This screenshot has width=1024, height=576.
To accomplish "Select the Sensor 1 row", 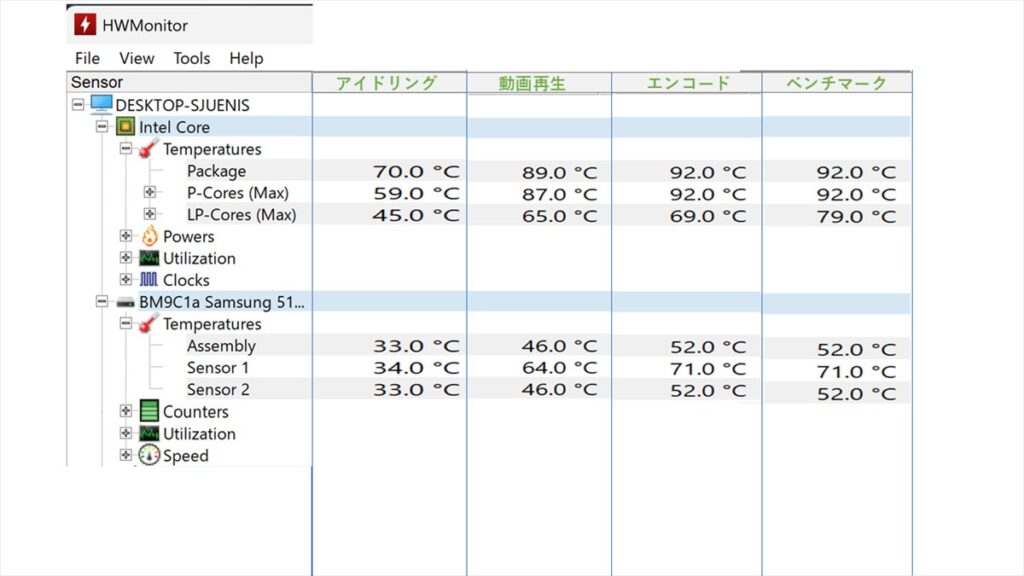I will (217, 368).
